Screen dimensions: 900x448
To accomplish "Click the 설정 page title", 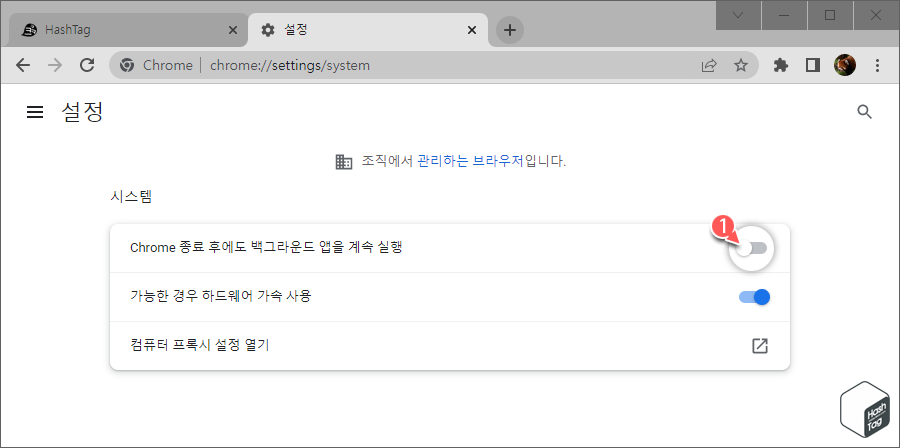I will pos(82,112).
